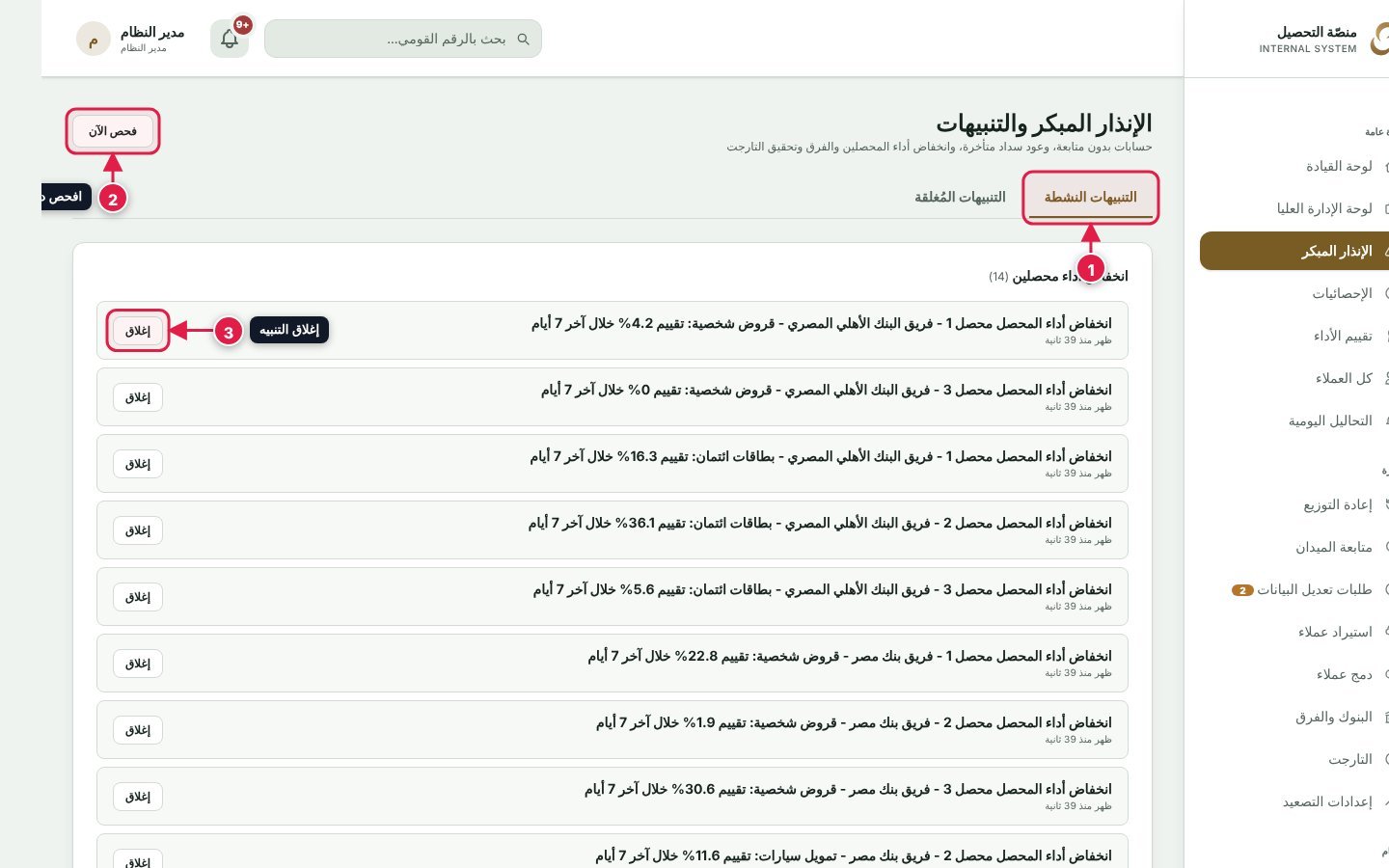Switch to التنبيهات المُغلقة tab
Viewport: 1389px width, 868px height.
(960, 197)
